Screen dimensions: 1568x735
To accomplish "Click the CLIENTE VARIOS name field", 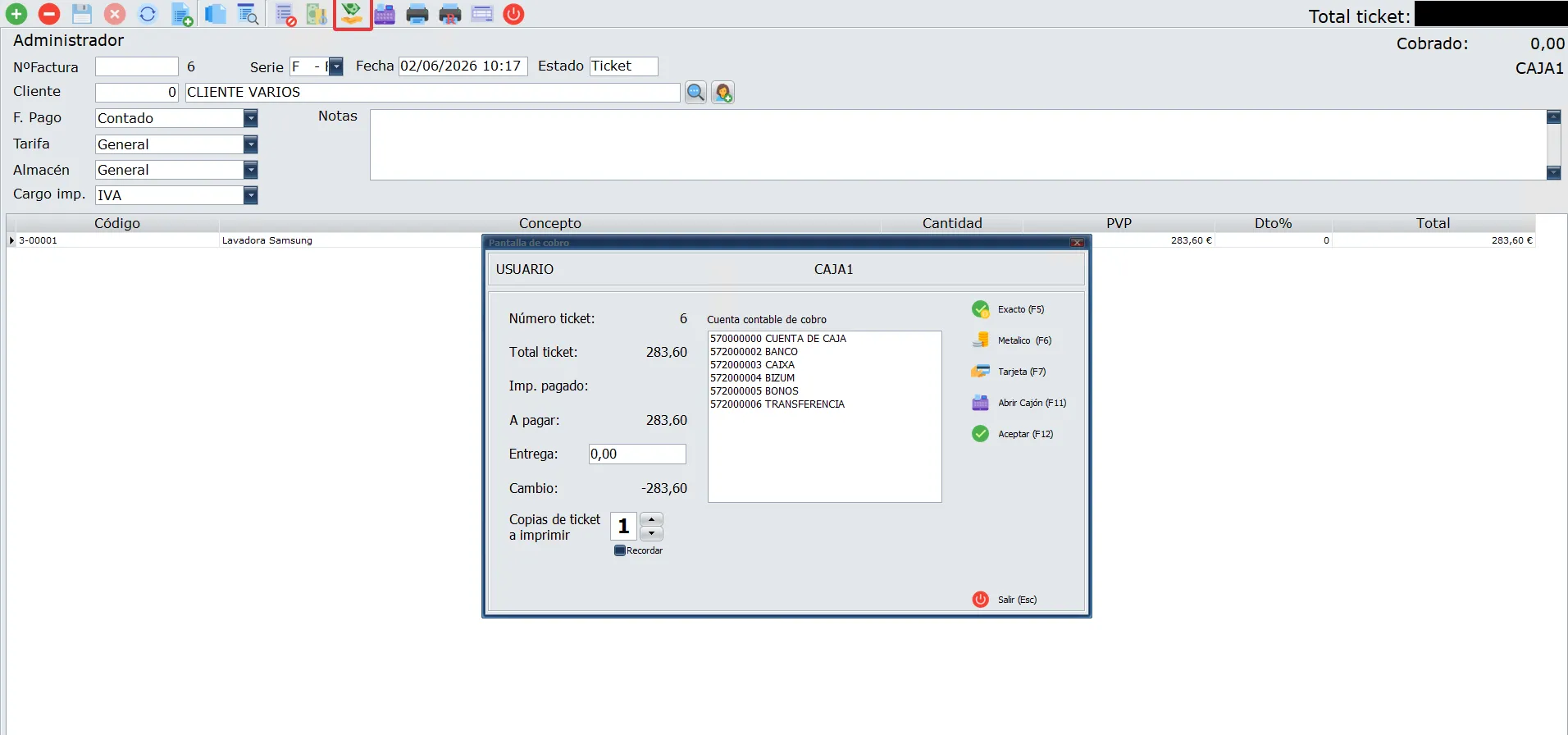I will click(x=433, y=93).
